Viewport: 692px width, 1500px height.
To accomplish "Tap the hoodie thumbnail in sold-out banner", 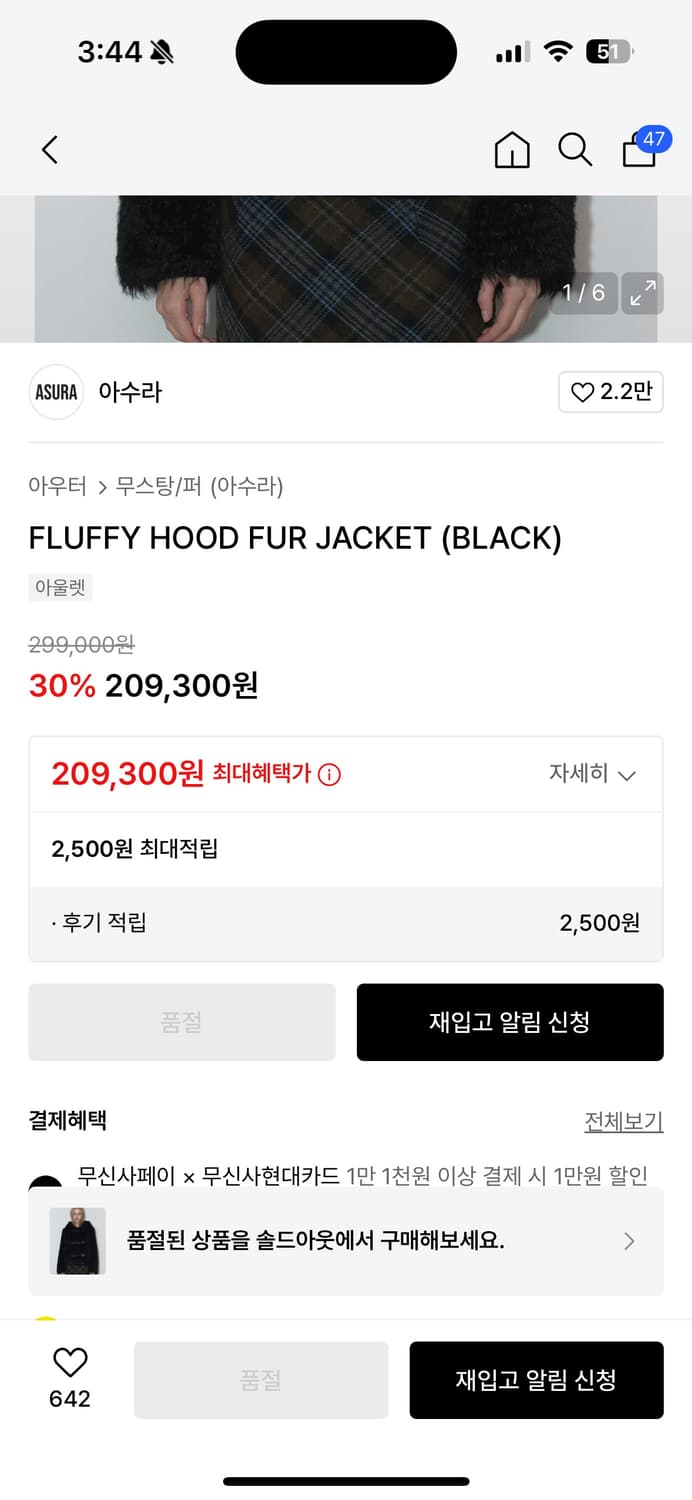I will pyautogui.click(x=77, y=1241).
